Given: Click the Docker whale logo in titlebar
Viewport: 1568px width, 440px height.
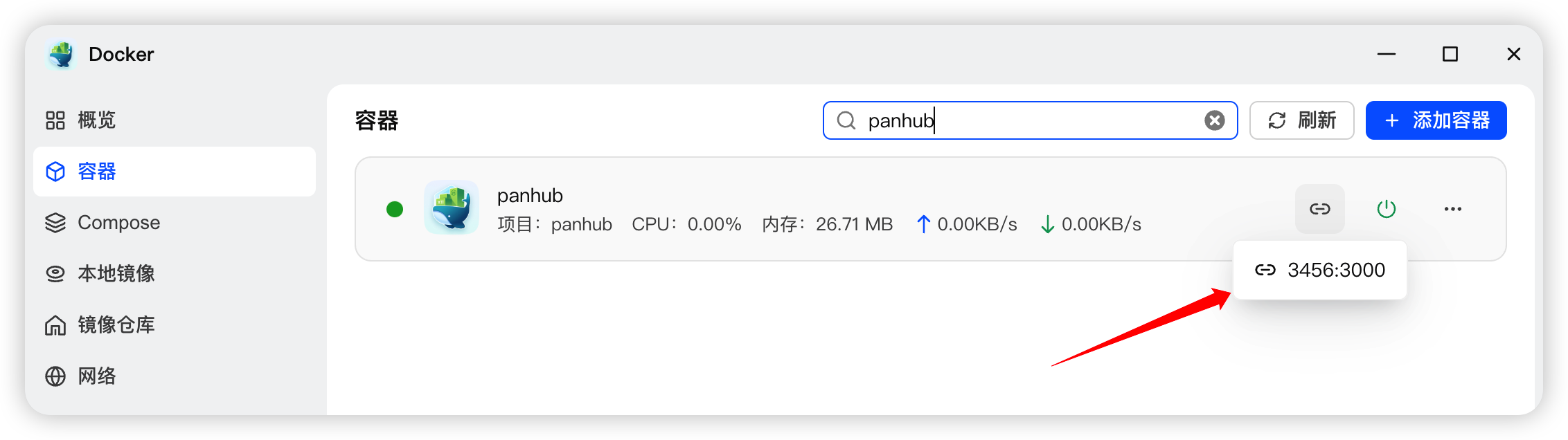Looking at the screenshot, I should coord(62,54).
